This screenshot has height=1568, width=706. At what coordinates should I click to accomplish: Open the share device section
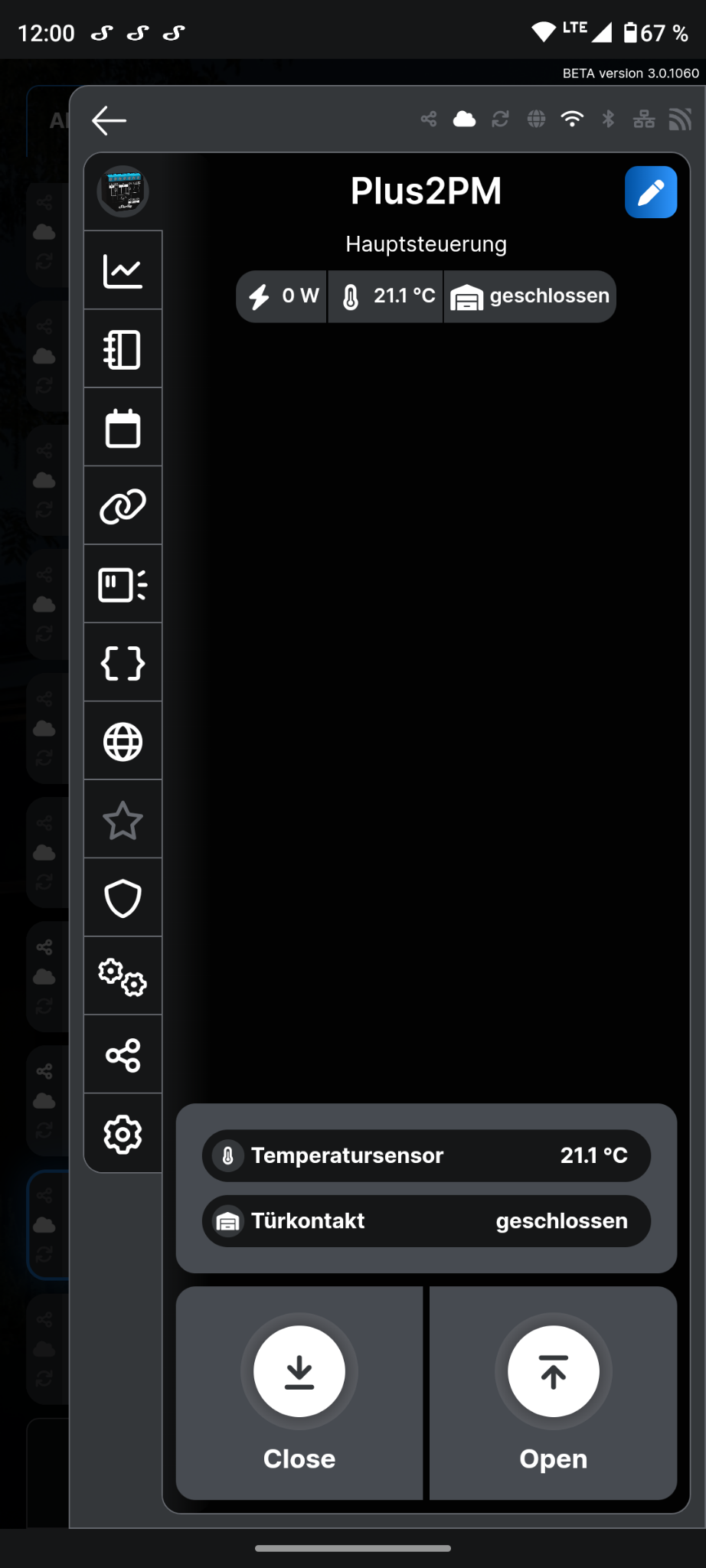coord(123,1056)
